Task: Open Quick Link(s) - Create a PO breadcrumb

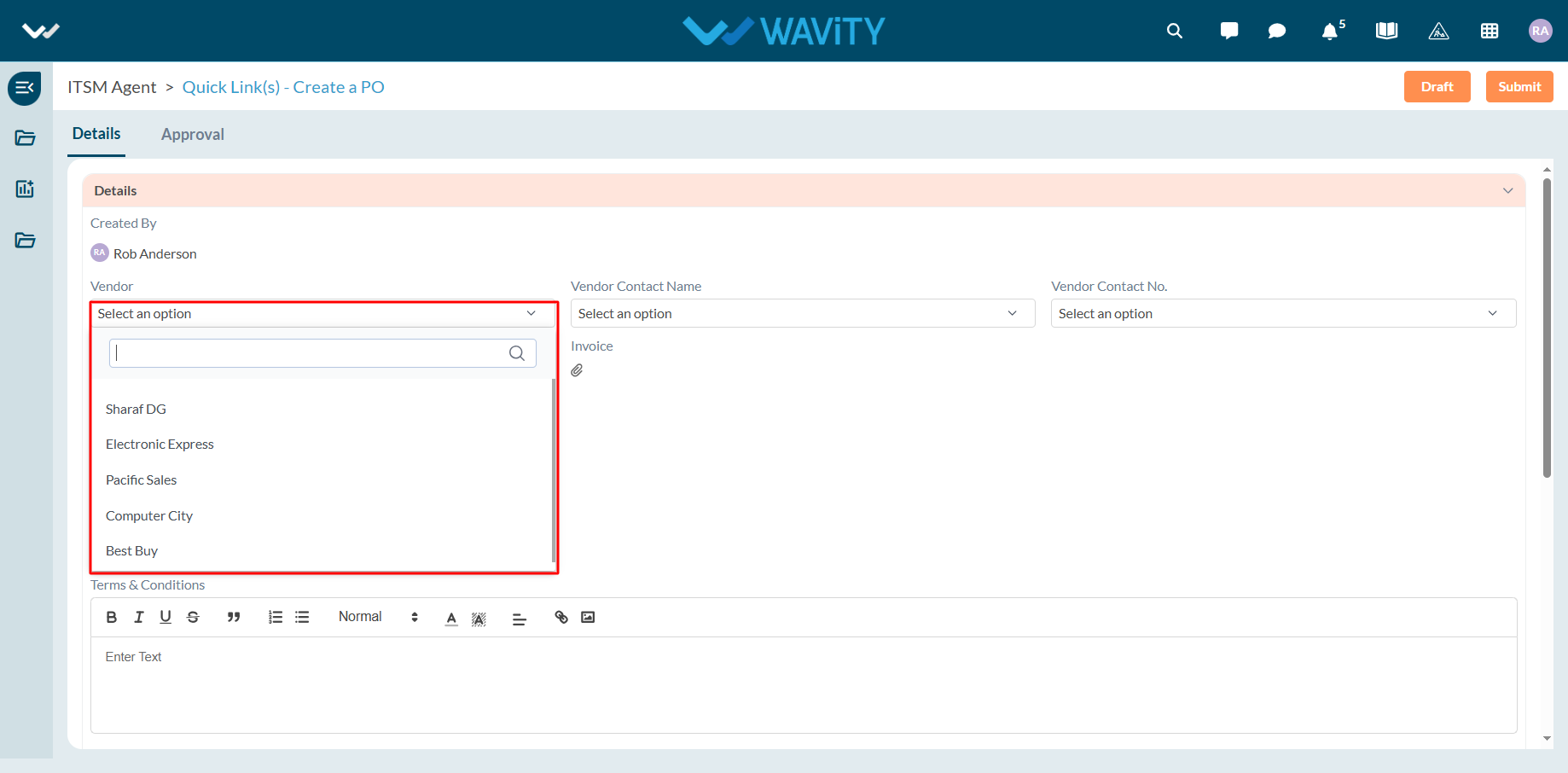Action: 283,87
